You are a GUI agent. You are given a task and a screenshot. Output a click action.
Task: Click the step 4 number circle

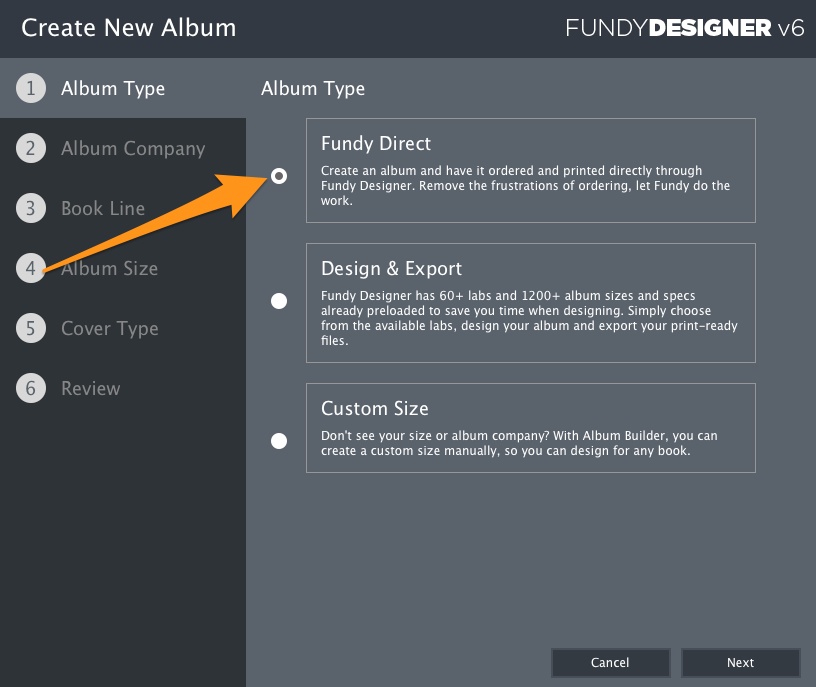pyautogui.click(x=31, y=268)
